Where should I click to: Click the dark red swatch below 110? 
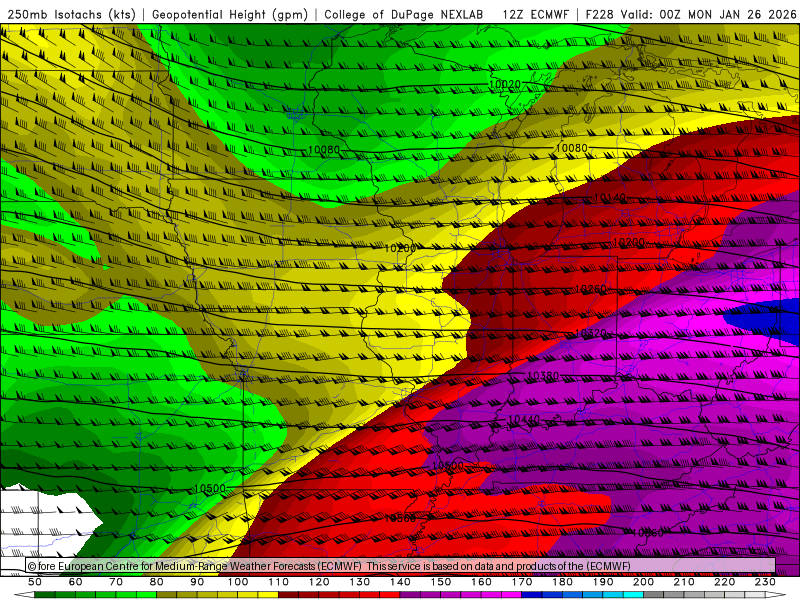[288, 595]
